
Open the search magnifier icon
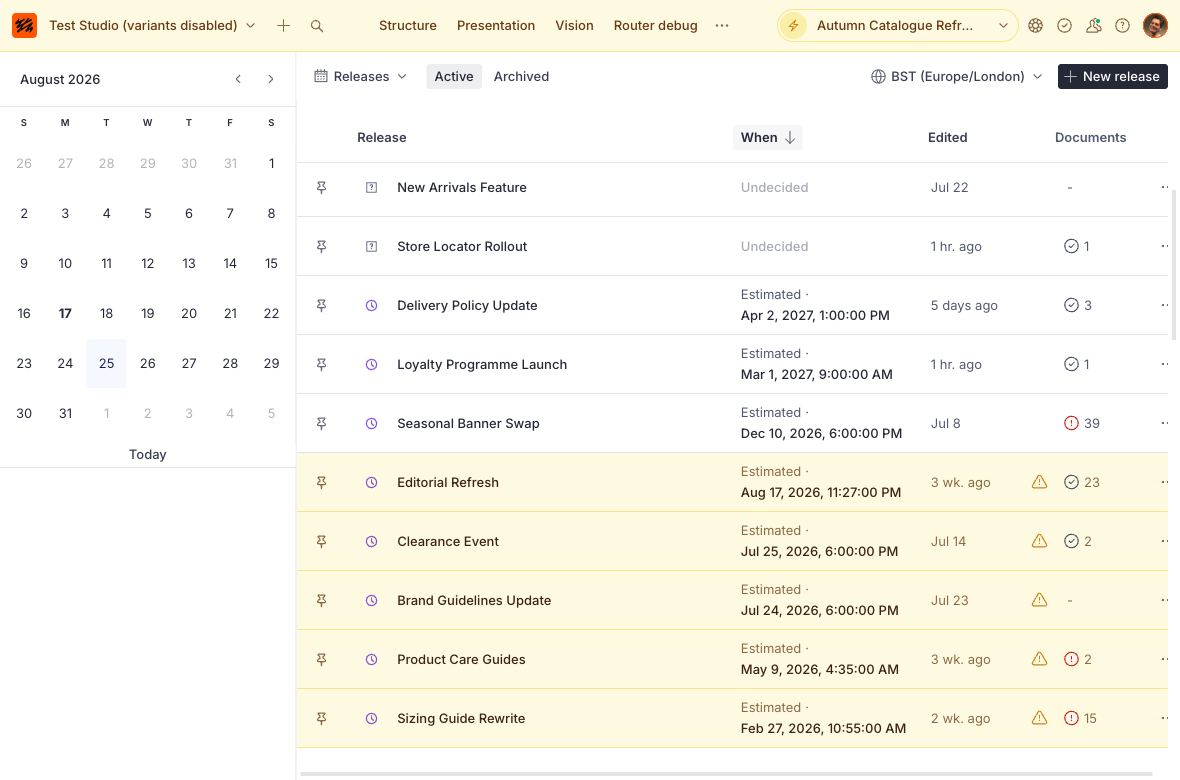click(x=317, y=26)
